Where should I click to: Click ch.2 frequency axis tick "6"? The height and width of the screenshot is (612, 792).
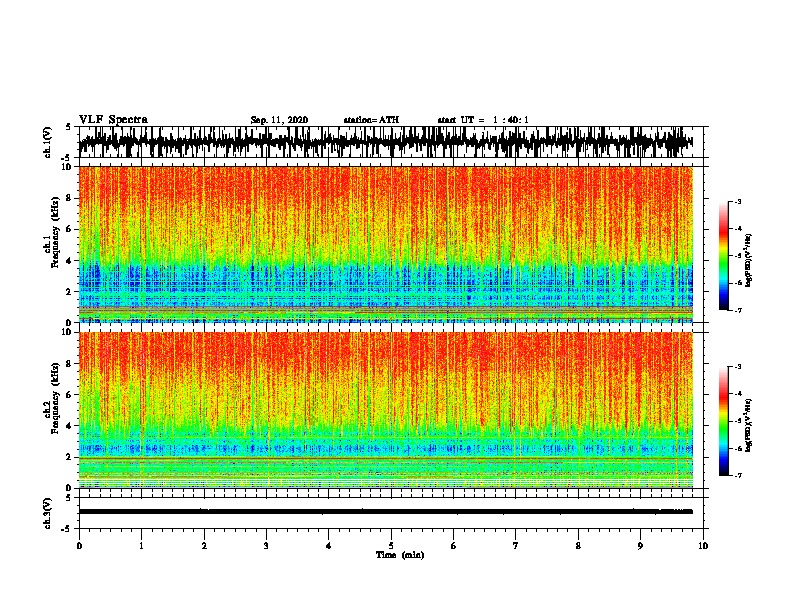(70, 395)
